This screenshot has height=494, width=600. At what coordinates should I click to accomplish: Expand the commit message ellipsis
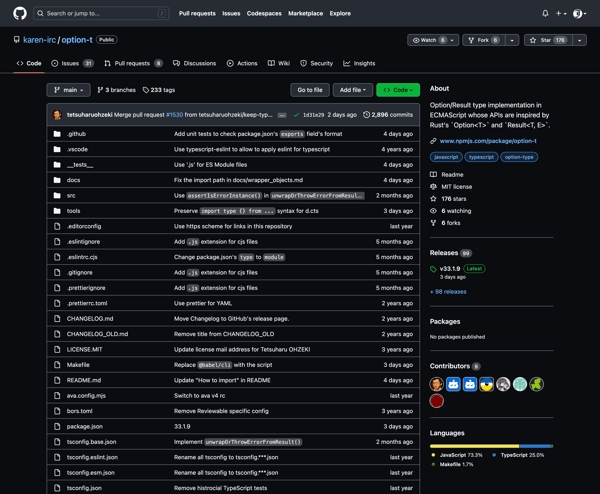tap(282, 115)
